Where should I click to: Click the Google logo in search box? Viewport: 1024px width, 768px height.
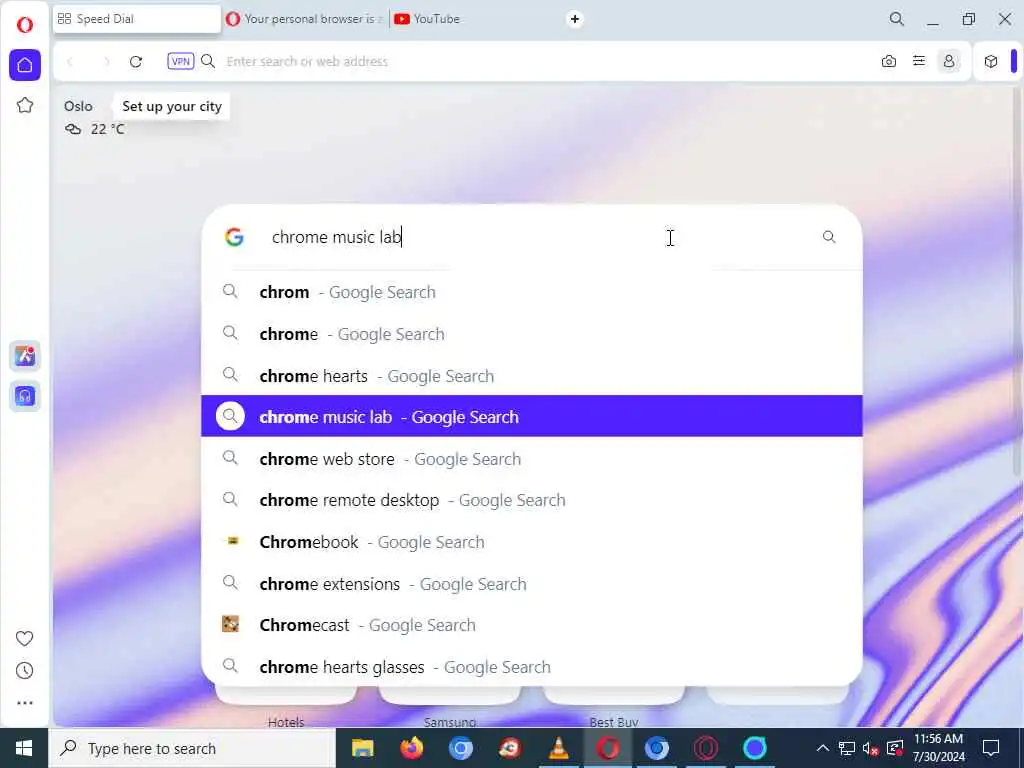pyautogui.click(x=234, y=237)
